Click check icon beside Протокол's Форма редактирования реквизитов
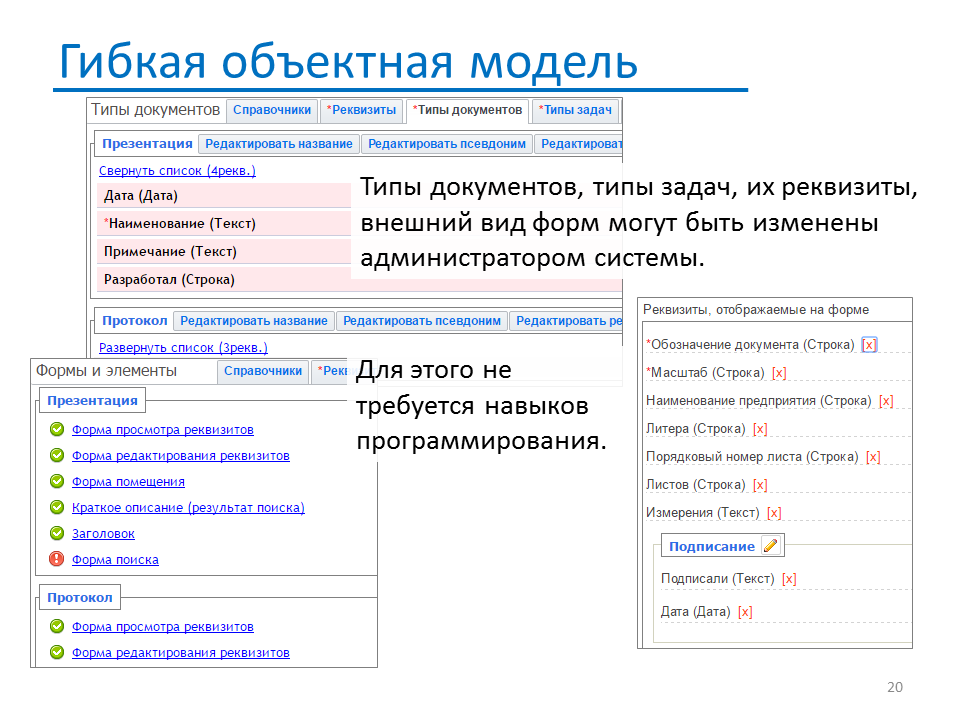 pos(57,652)
